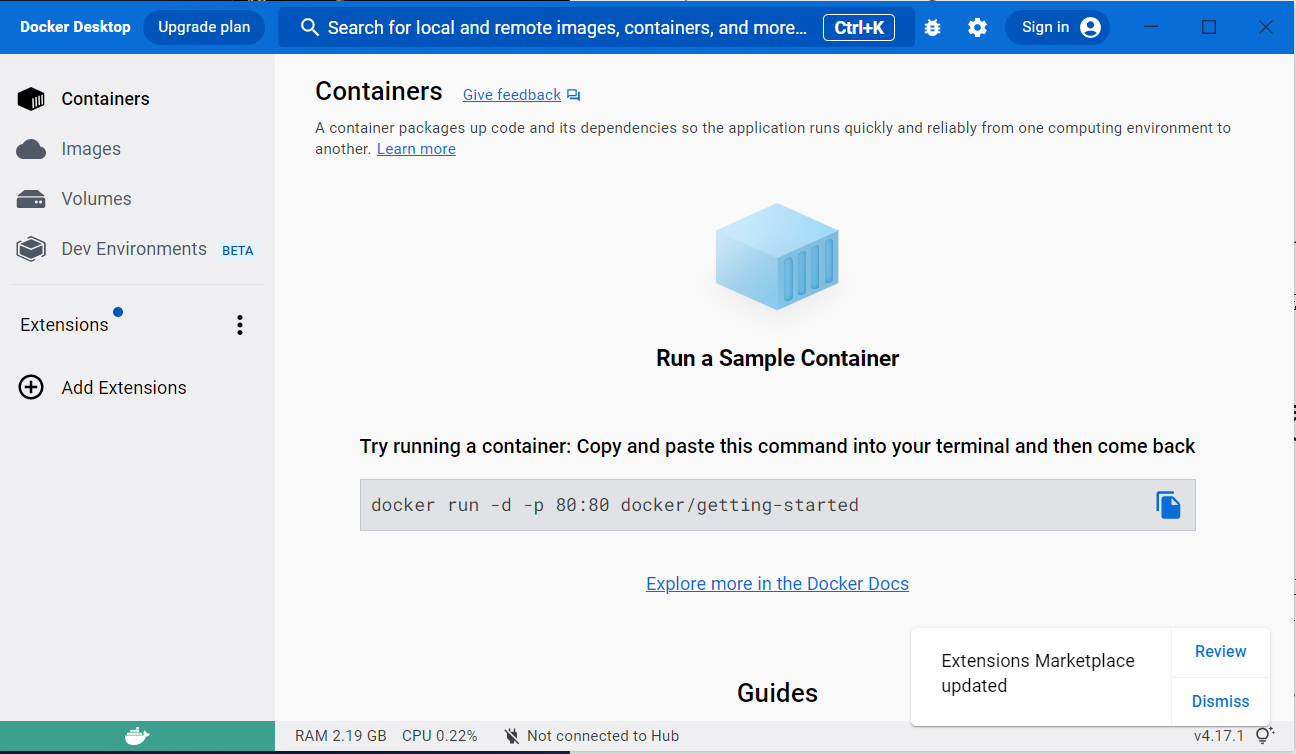Open the Extensions three-dot menu
The height and width of the screenshot is (754, 1296).
click(x=239, y=325)
